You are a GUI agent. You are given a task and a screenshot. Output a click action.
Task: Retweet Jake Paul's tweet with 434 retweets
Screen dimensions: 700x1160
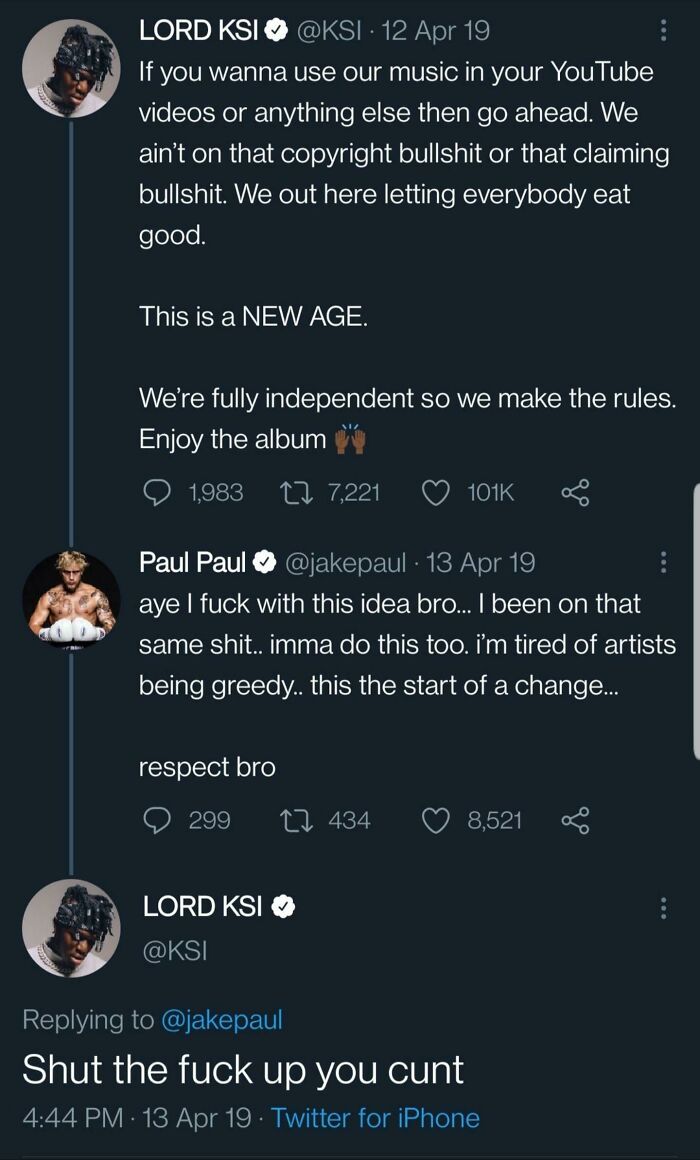coord(292,820)
